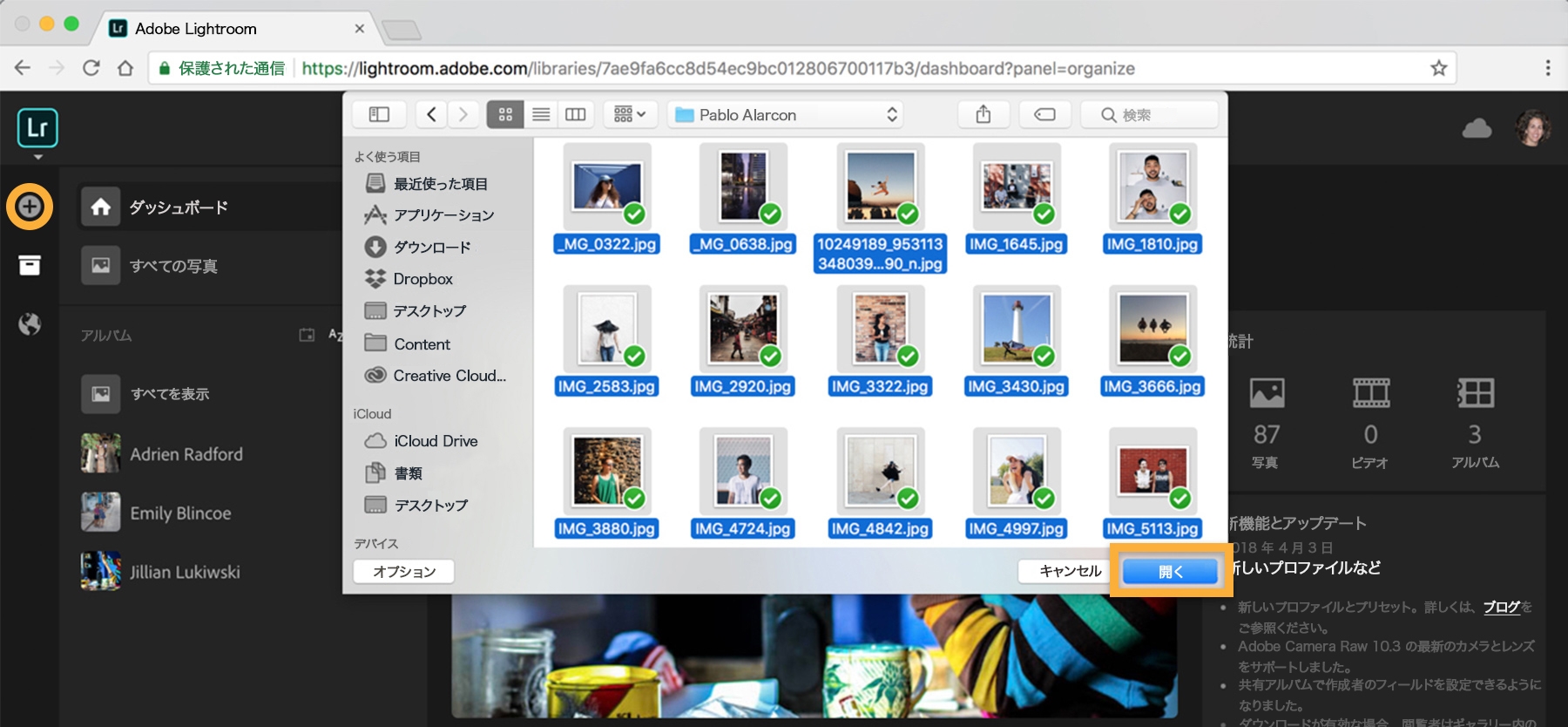Select the IMG_1810.jpg thumbnail

pos(1152,186)
